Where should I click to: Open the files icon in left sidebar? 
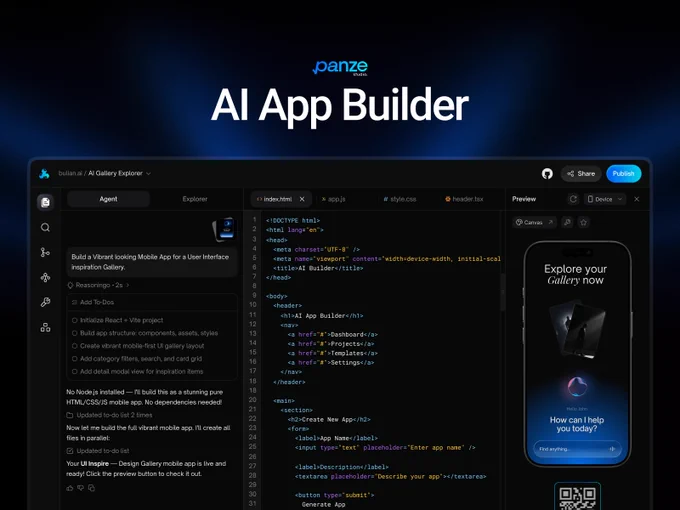pos(45,202)
